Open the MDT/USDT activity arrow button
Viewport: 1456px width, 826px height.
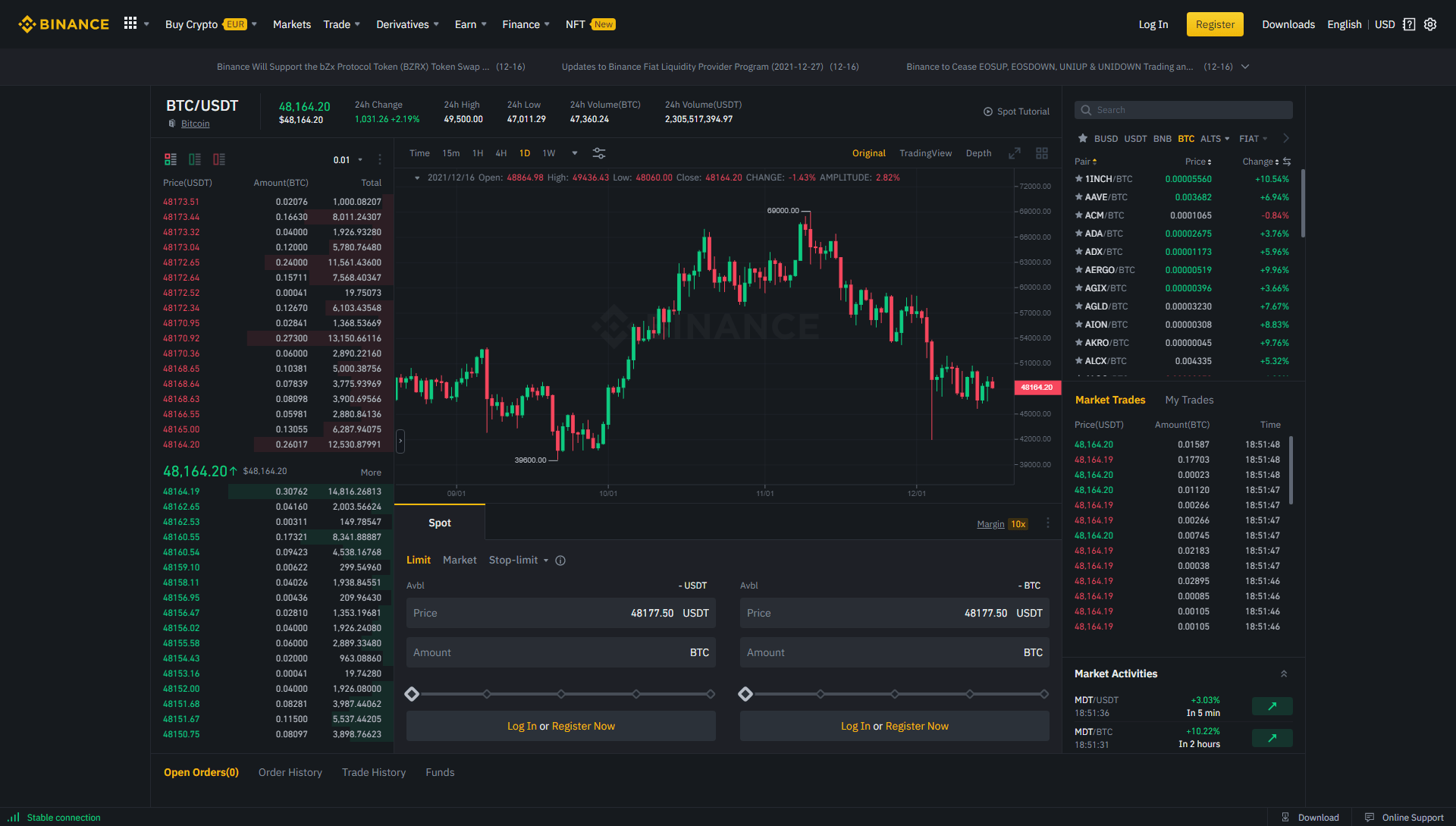[1272, 706]
